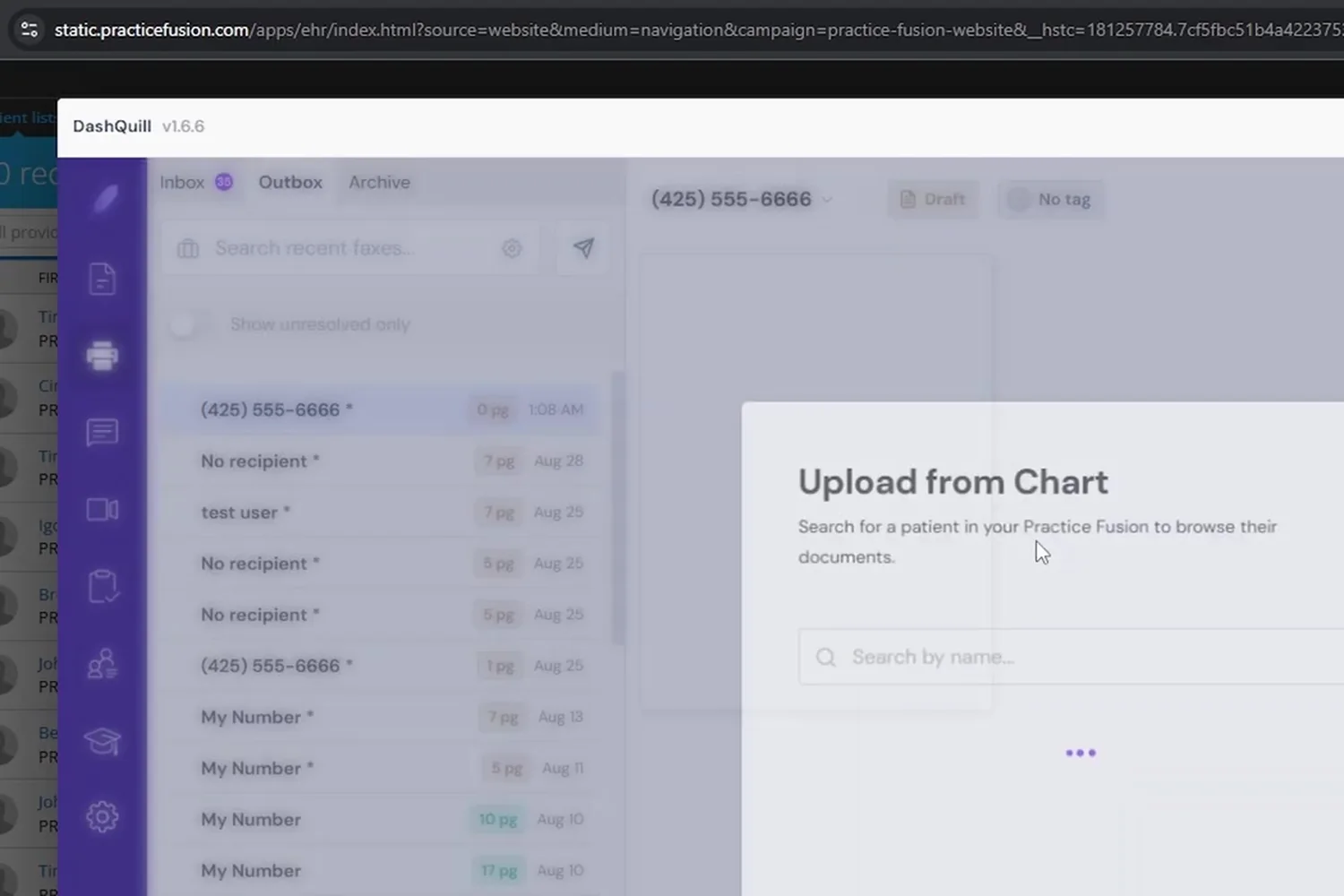
Task: Click the browser address bar URL
Action: click(x=699, y=30)
